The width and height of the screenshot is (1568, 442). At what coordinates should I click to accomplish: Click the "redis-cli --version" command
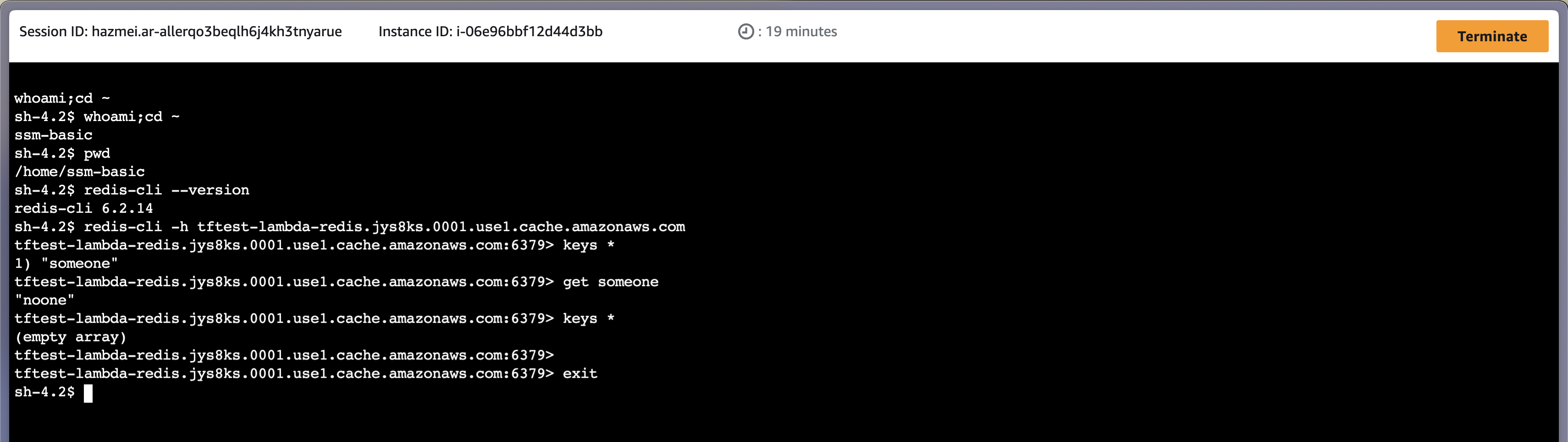166,190
